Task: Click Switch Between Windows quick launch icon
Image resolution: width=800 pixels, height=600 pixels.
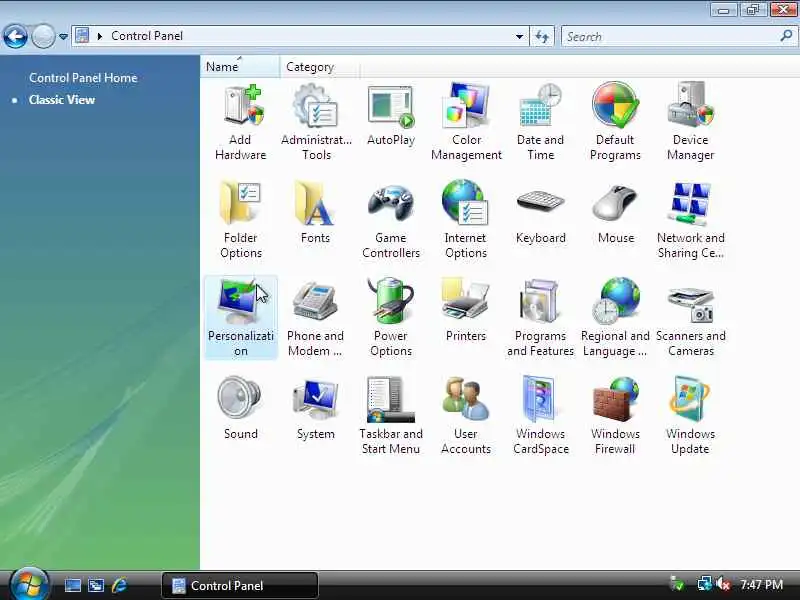Action: click(x=96, y=585)
